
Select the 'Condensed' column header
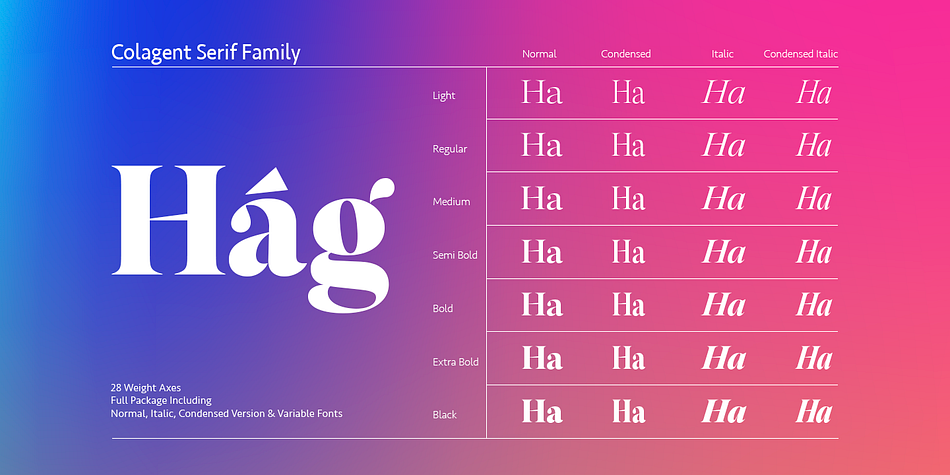[x=626, y=54]
